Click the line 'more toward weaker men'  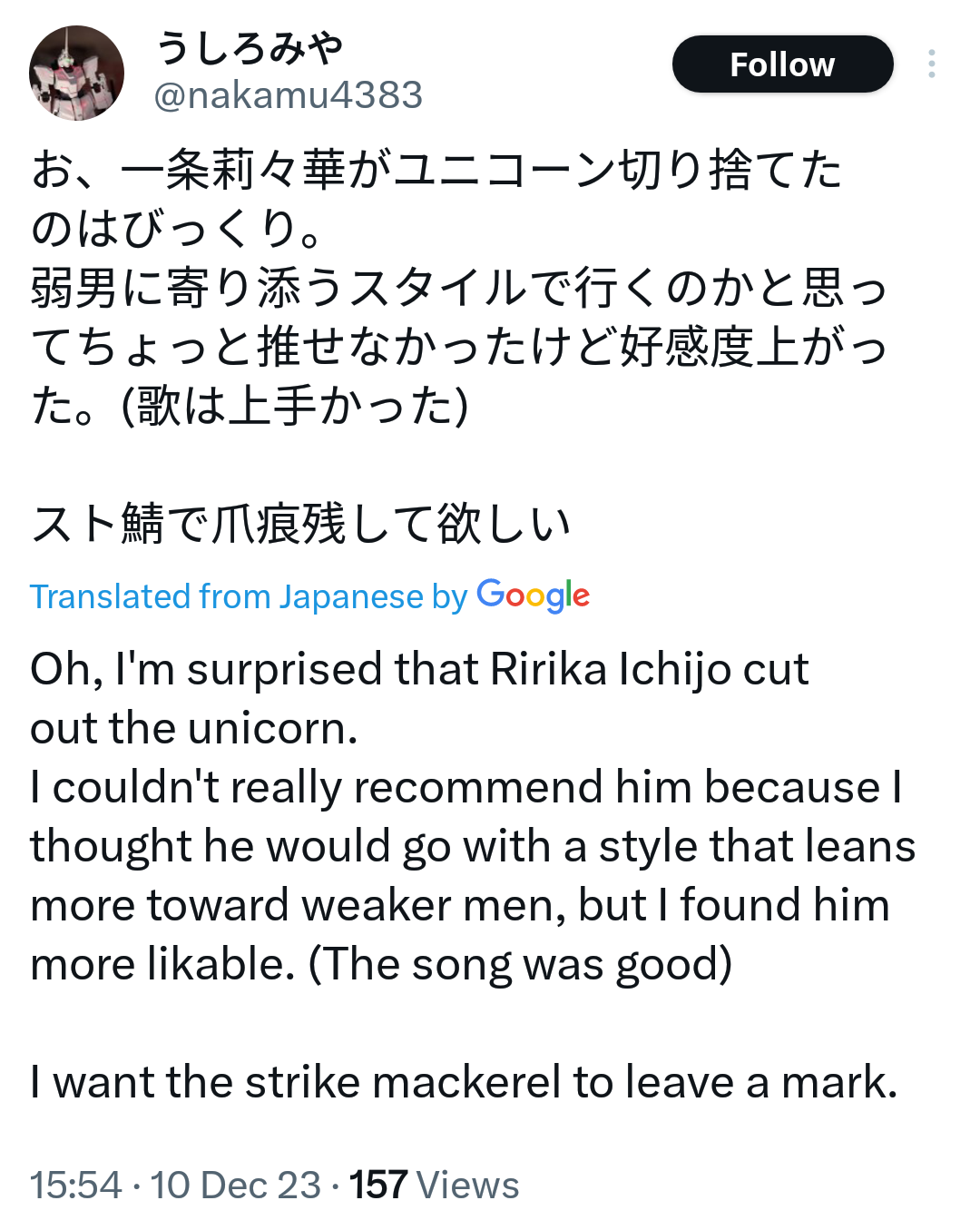point(458,905)
